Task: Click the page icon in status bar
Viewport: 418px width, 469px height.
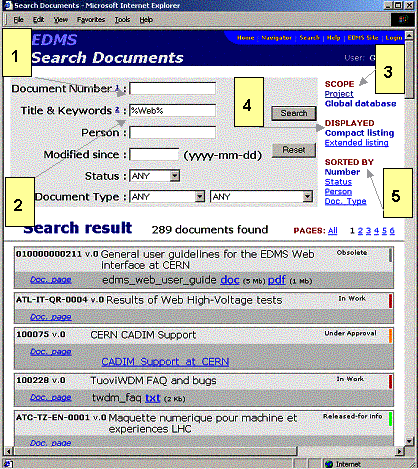Action: pyautogui.click(x=9, y=464)
